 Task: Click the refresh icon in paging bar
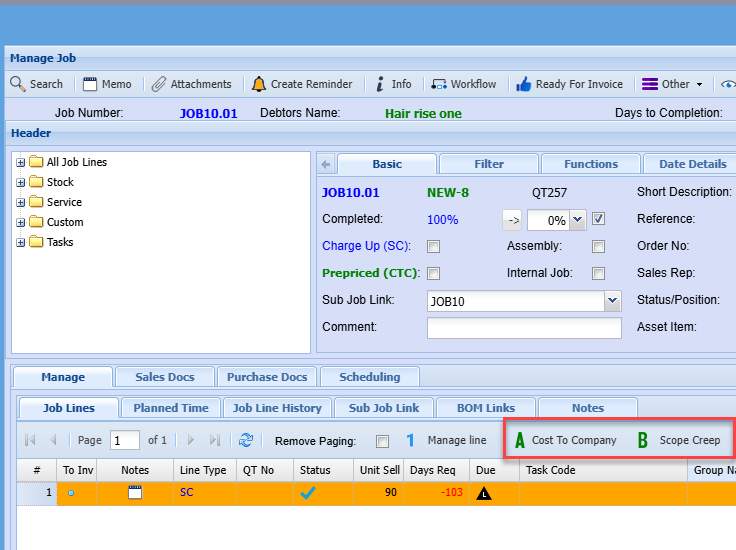(x=245, y=440)
